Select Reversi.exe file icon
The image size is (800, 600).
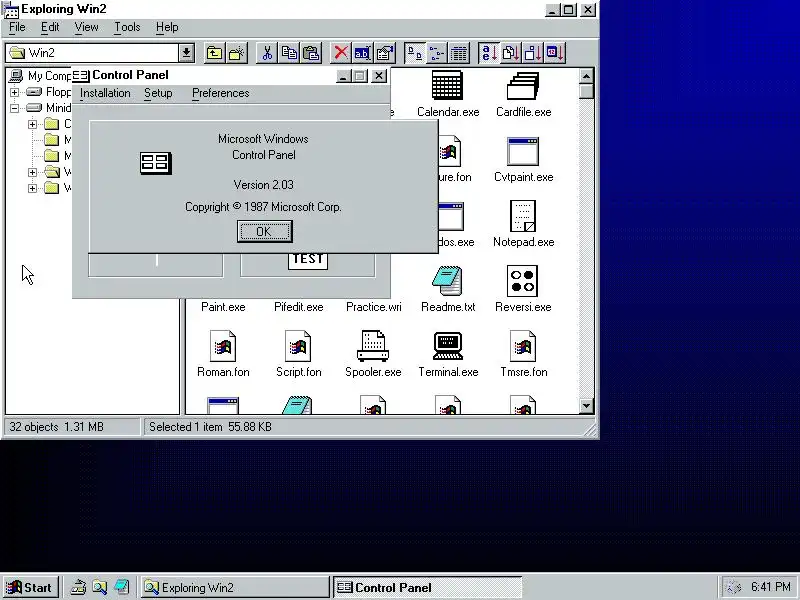coord(523,281)
